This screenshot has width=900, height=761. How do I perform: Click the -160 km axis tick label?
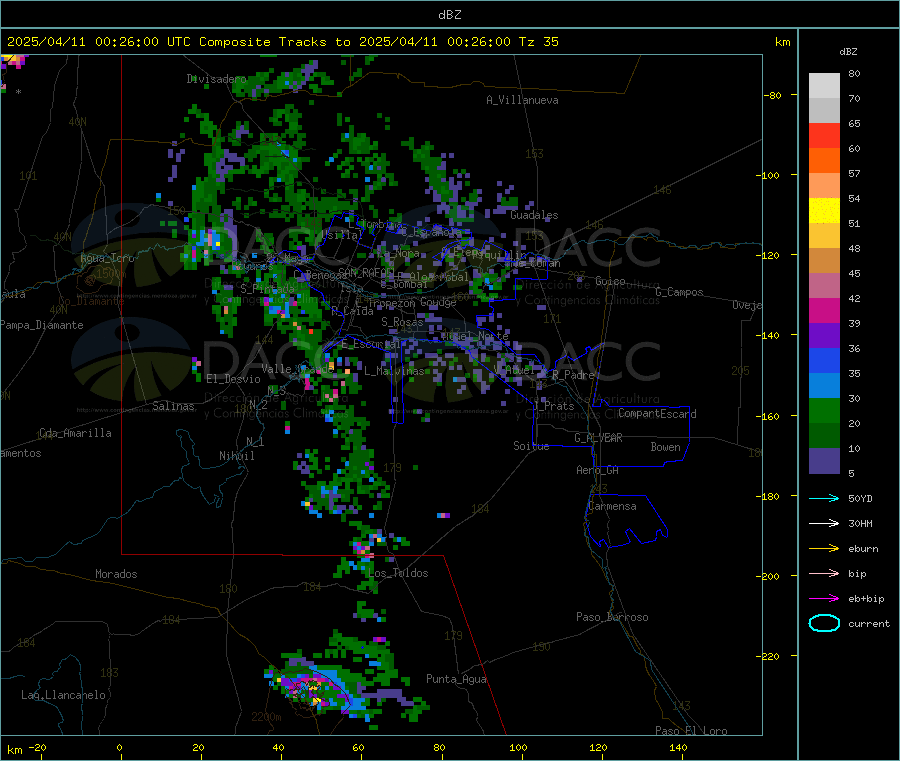768,416
